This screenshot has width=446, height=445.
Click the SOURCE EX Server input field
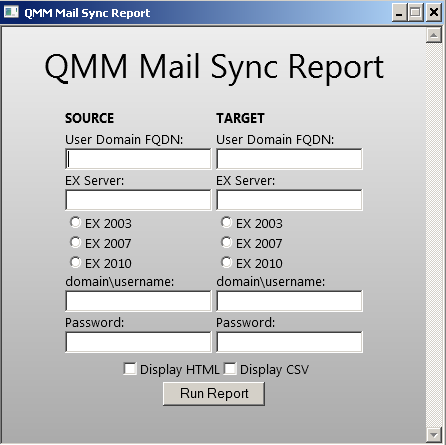(138, 200)
